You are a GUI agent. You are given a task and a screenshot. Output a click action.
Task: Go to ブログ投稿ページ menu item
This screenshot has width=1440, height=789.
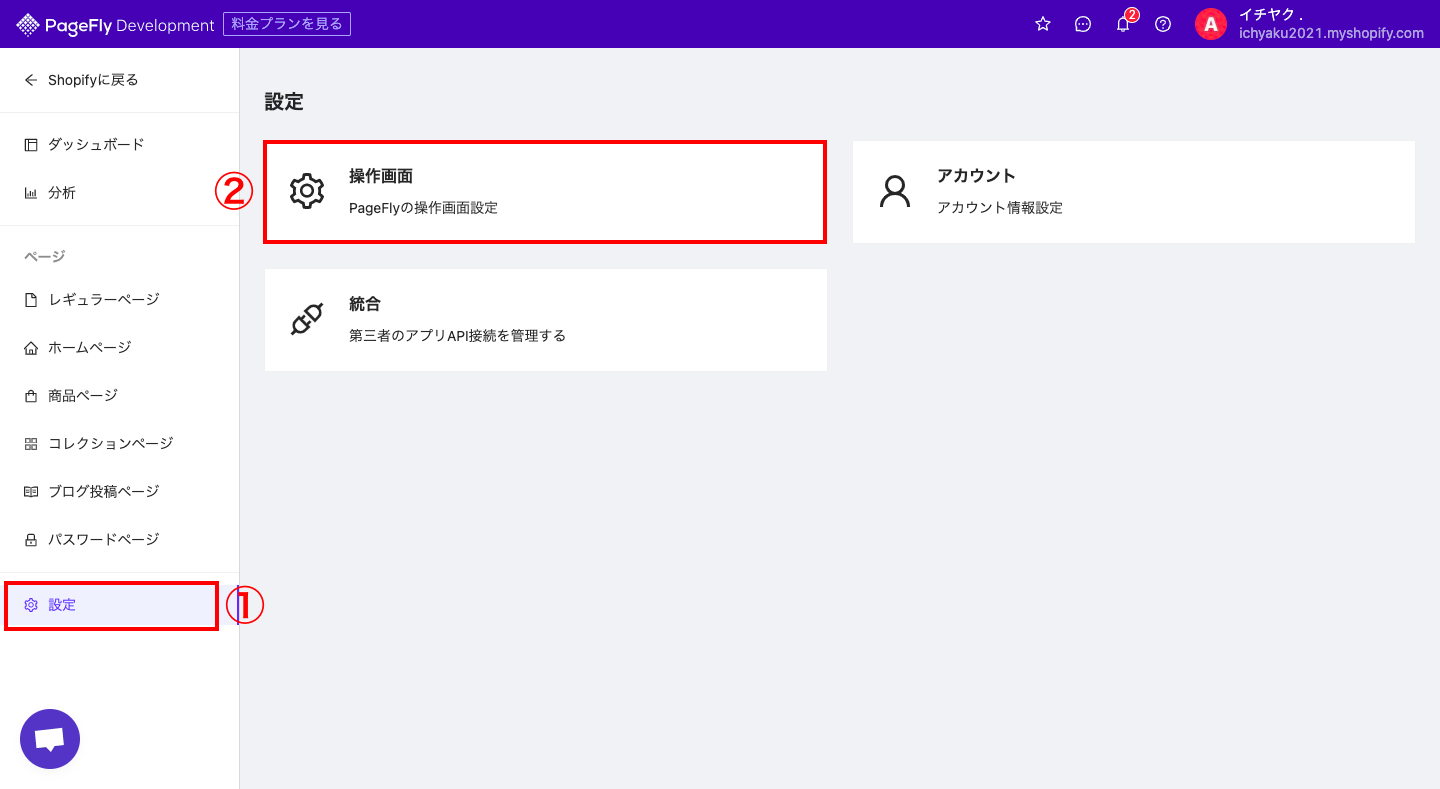click(x=104, y=492)
